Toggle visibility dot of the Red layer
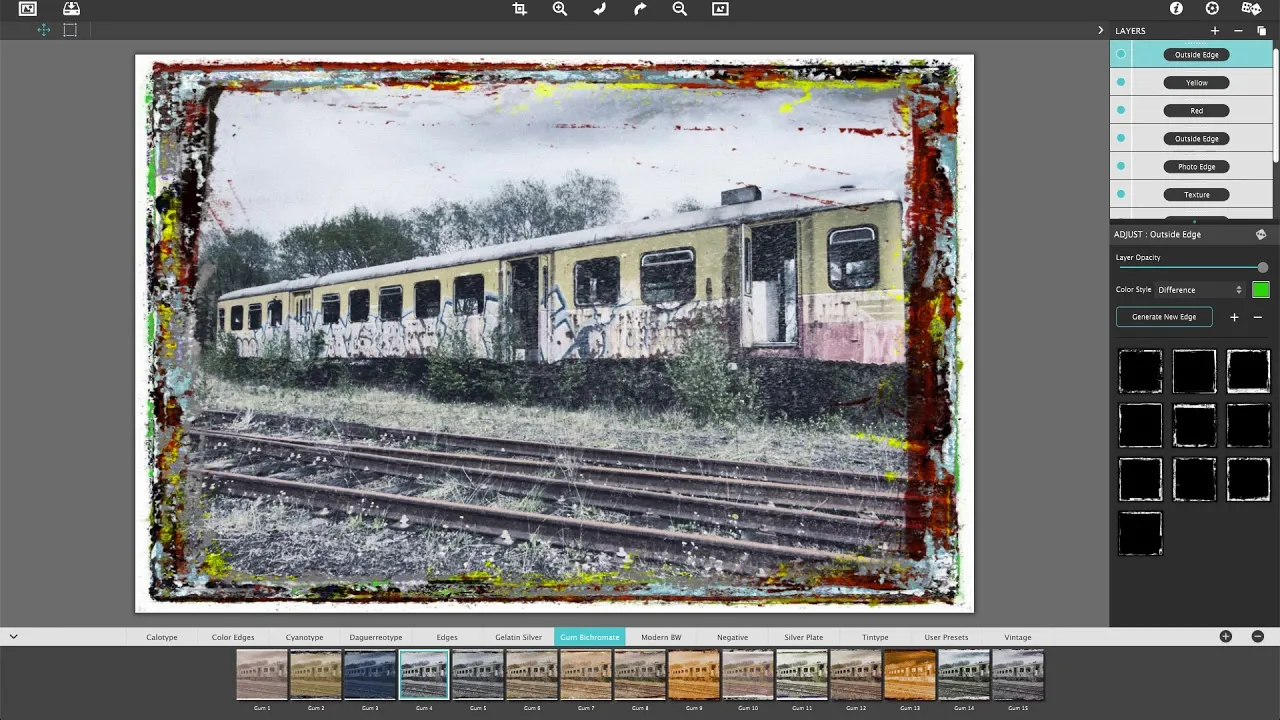Screen dimensions: 1280x720 point(1121,110)
